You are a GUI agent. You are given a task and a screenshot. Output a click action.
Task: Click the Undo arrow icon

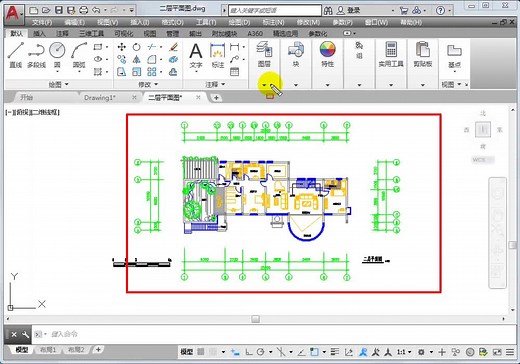[x=96, y=10]
